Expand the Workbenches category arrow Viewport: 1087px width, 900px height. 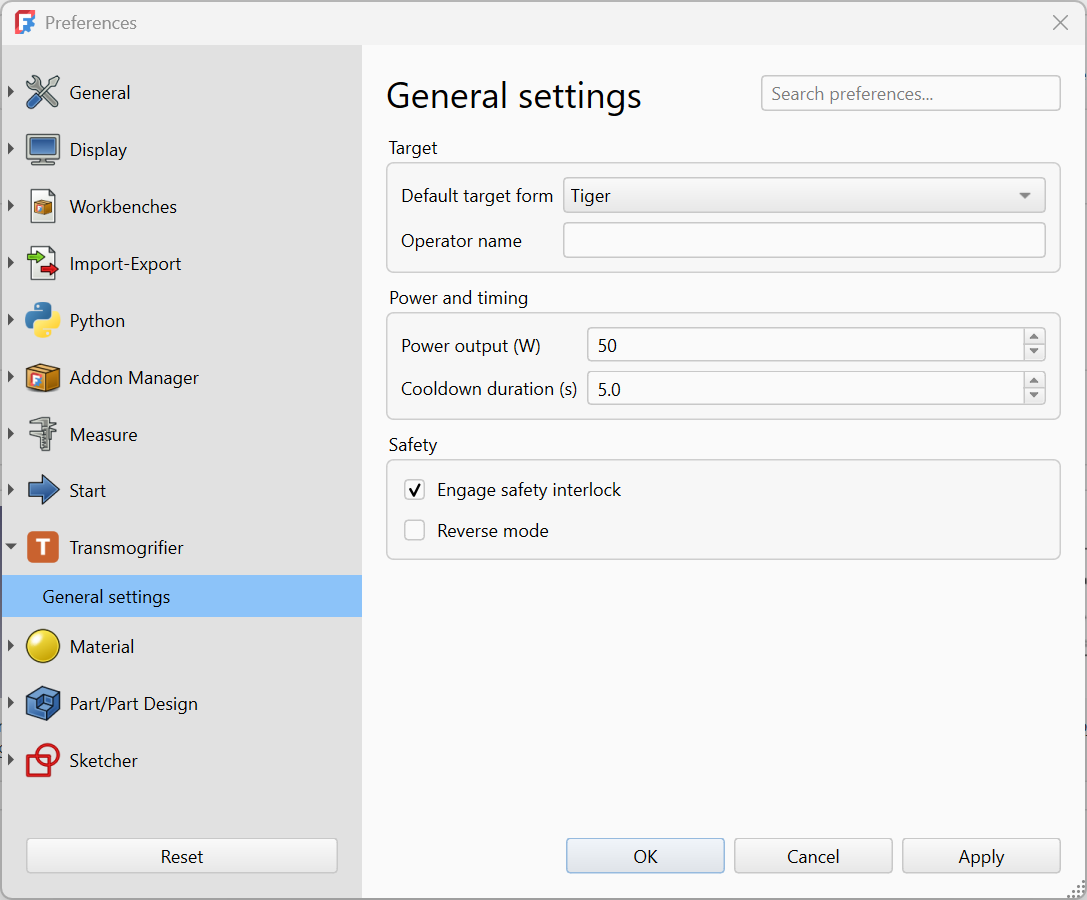pos(10,205)
